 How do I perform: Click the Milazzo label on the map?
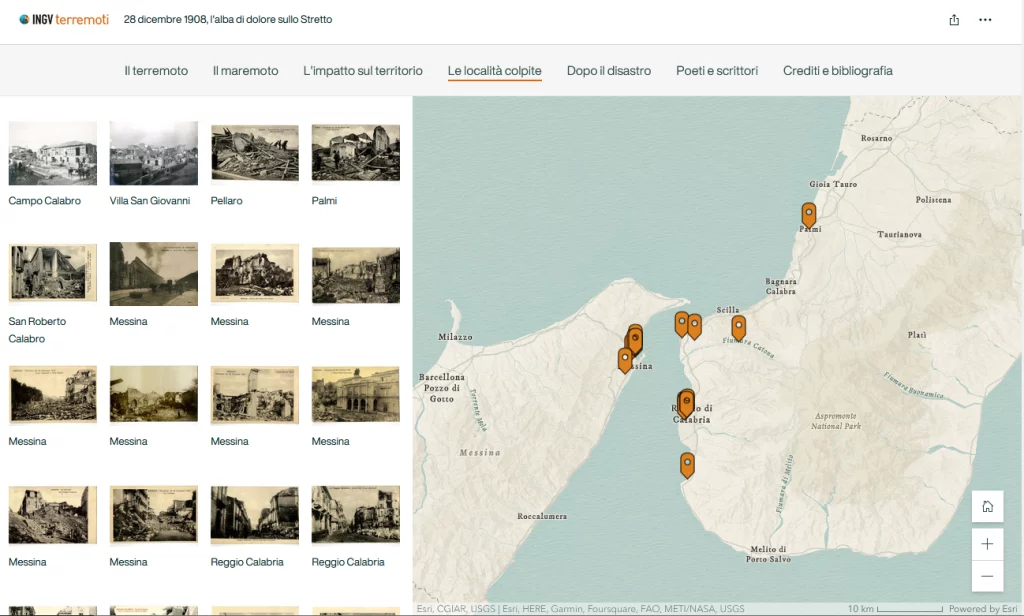pyautogui.click(x=455, y=337)
